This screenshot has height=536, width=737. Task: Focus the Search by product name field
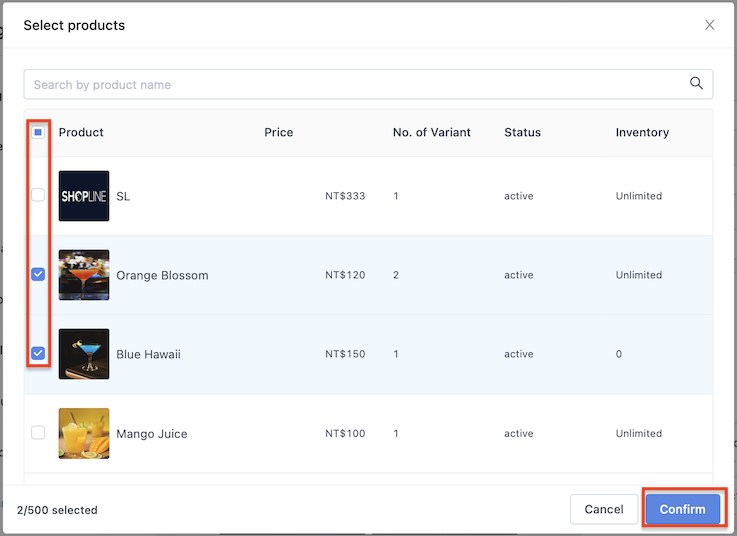[x=368, y=85]
